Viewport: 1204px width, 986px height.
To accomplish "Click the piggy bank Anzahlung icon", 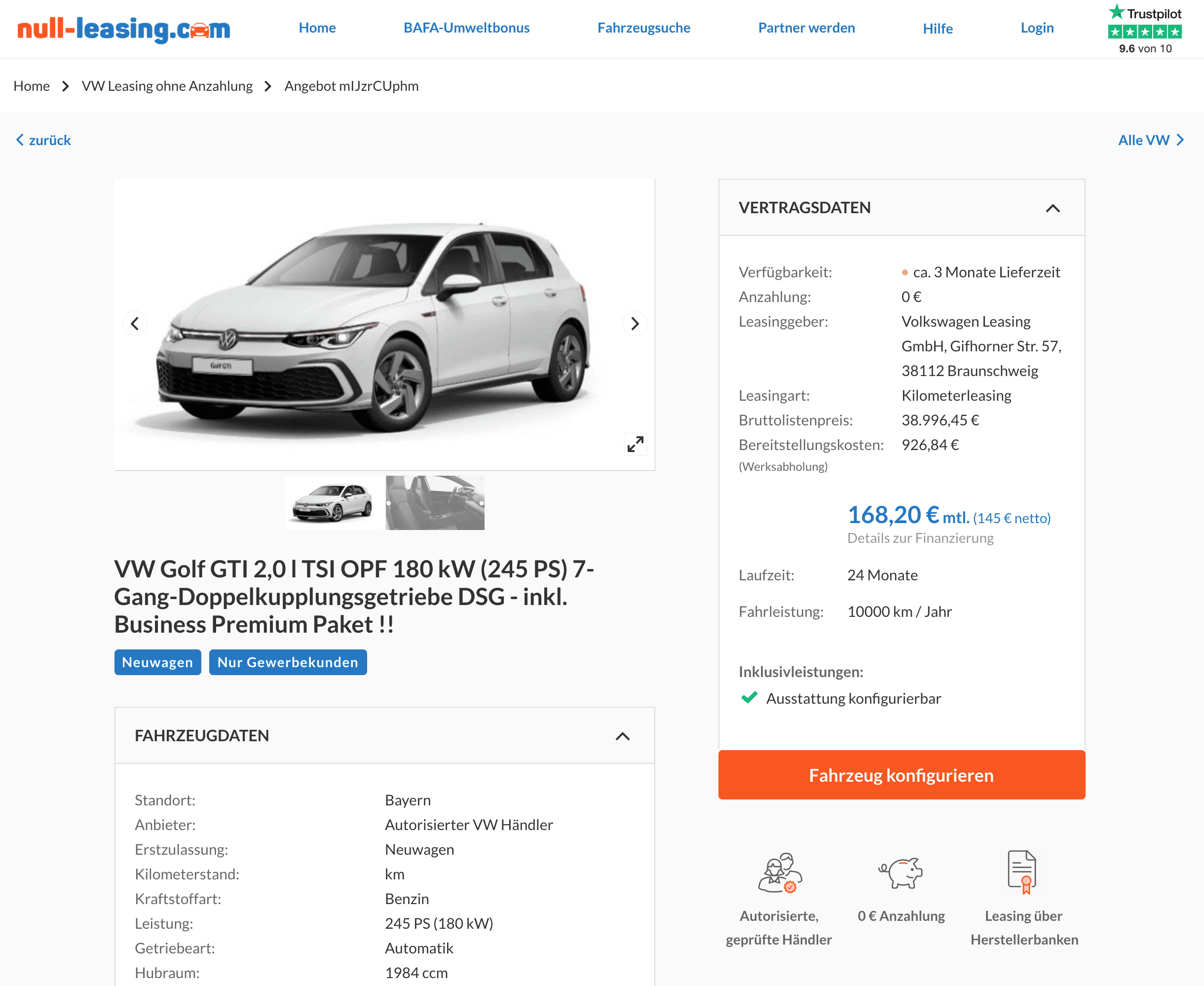I will (901, 873).
